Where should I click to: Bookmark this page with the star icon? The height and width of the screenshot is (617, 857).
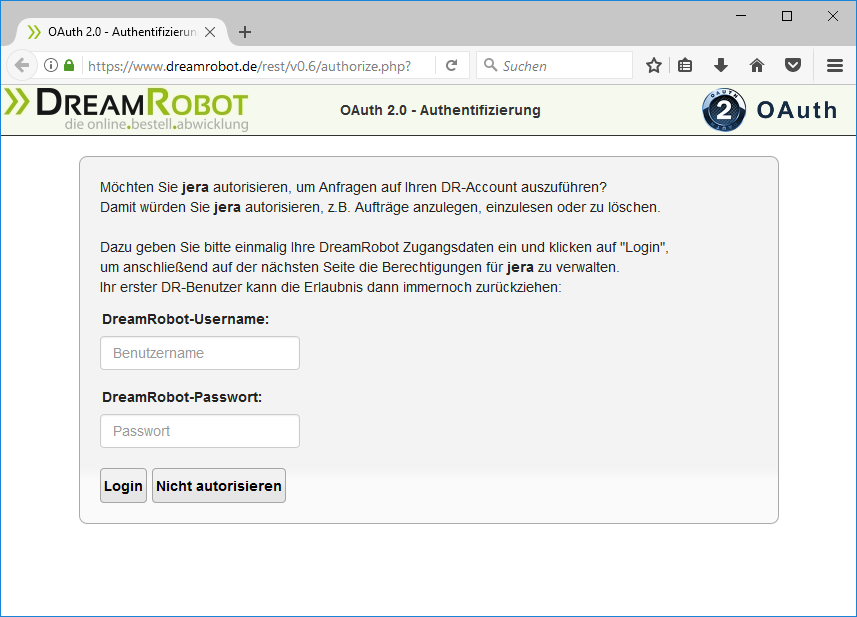tap(654, 65)
